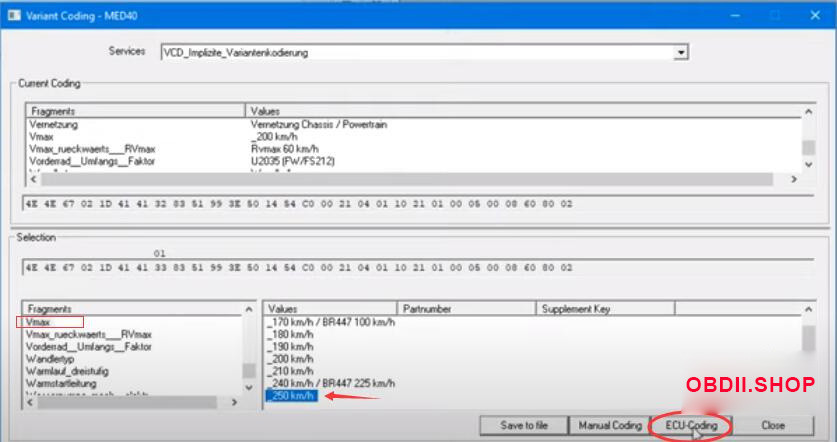This screenshot has height=442, width=837.
Task: Click the Values list vertical scrollbar thumb
Action: pos(808,341)
